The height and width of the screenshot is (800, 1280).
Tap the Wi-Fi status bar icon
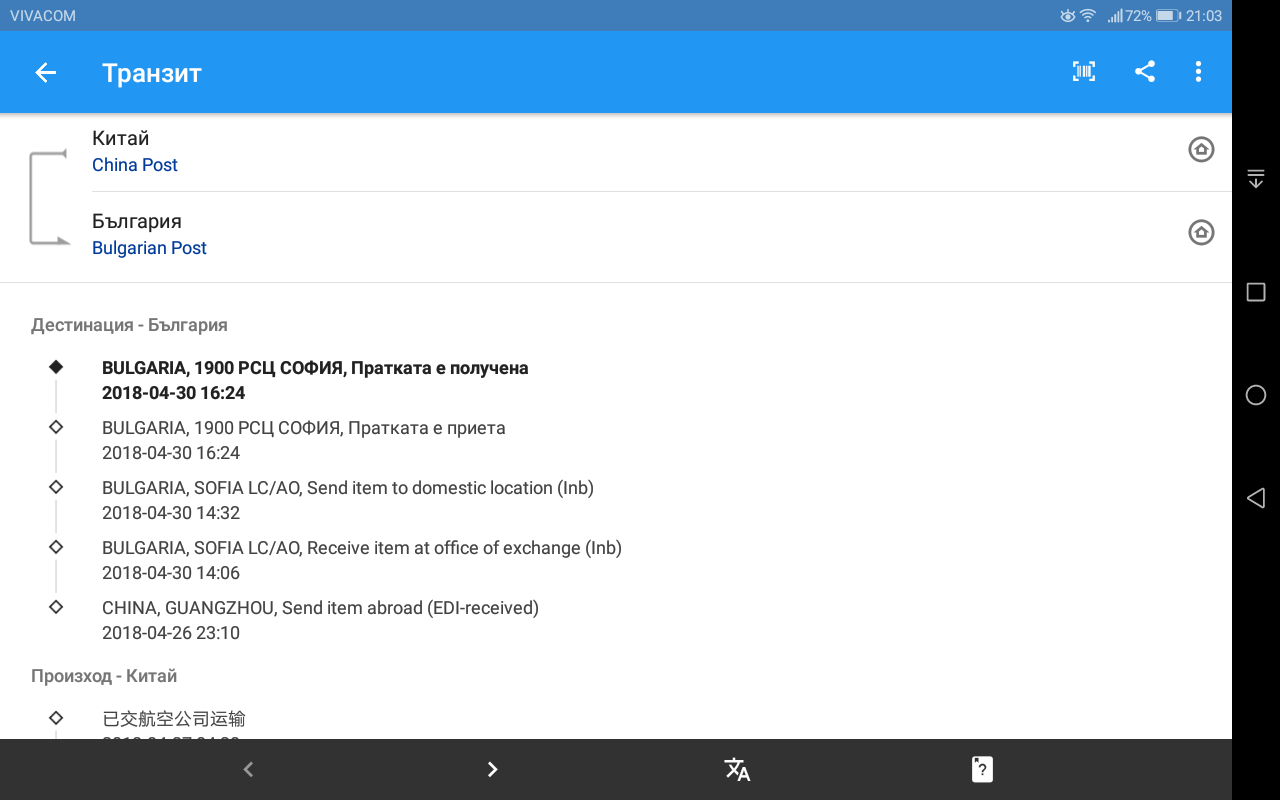coord(1088,16)
